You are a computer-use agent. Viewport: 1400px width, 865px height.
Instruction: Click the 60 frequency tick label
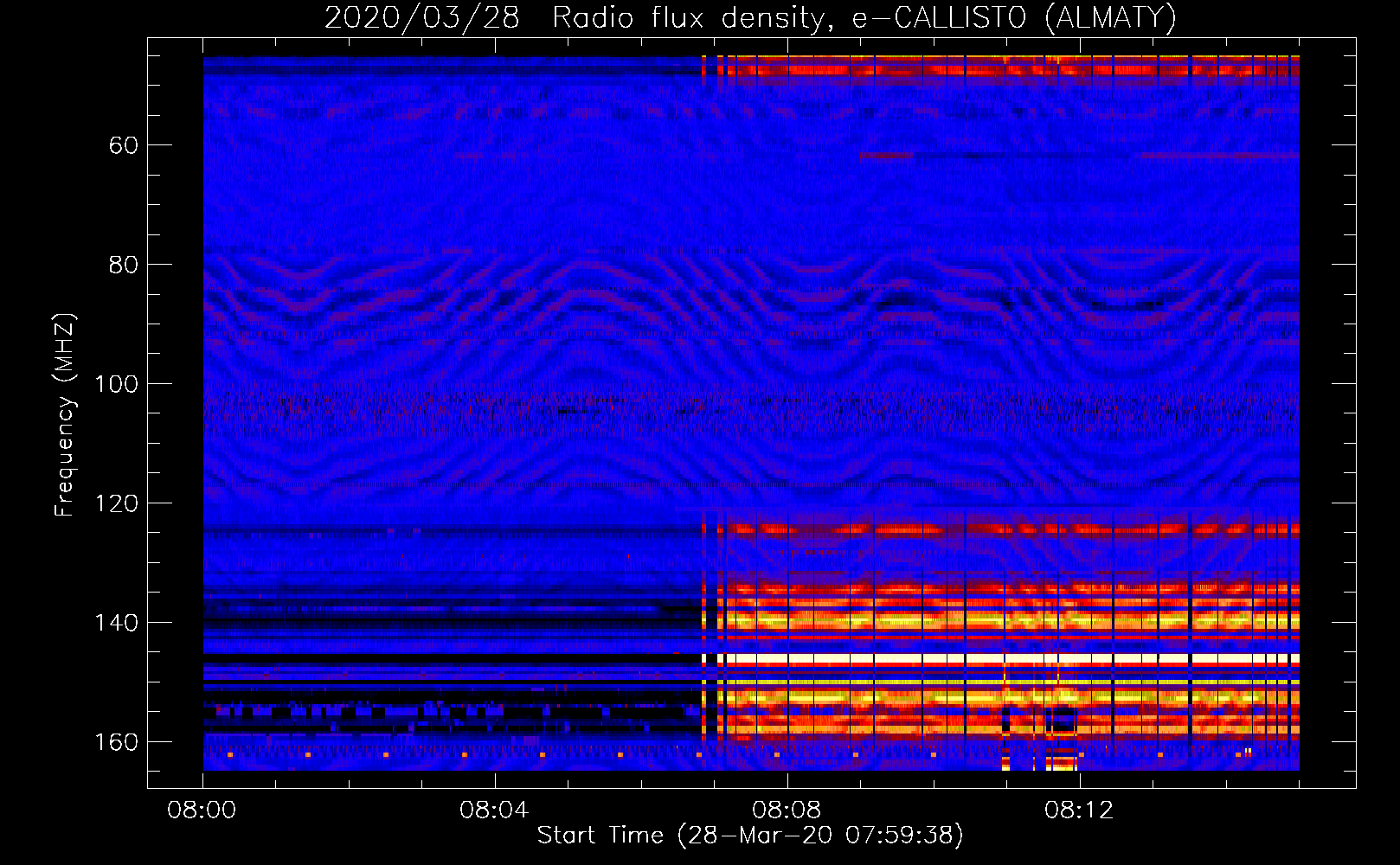click(x=124, y=145)
